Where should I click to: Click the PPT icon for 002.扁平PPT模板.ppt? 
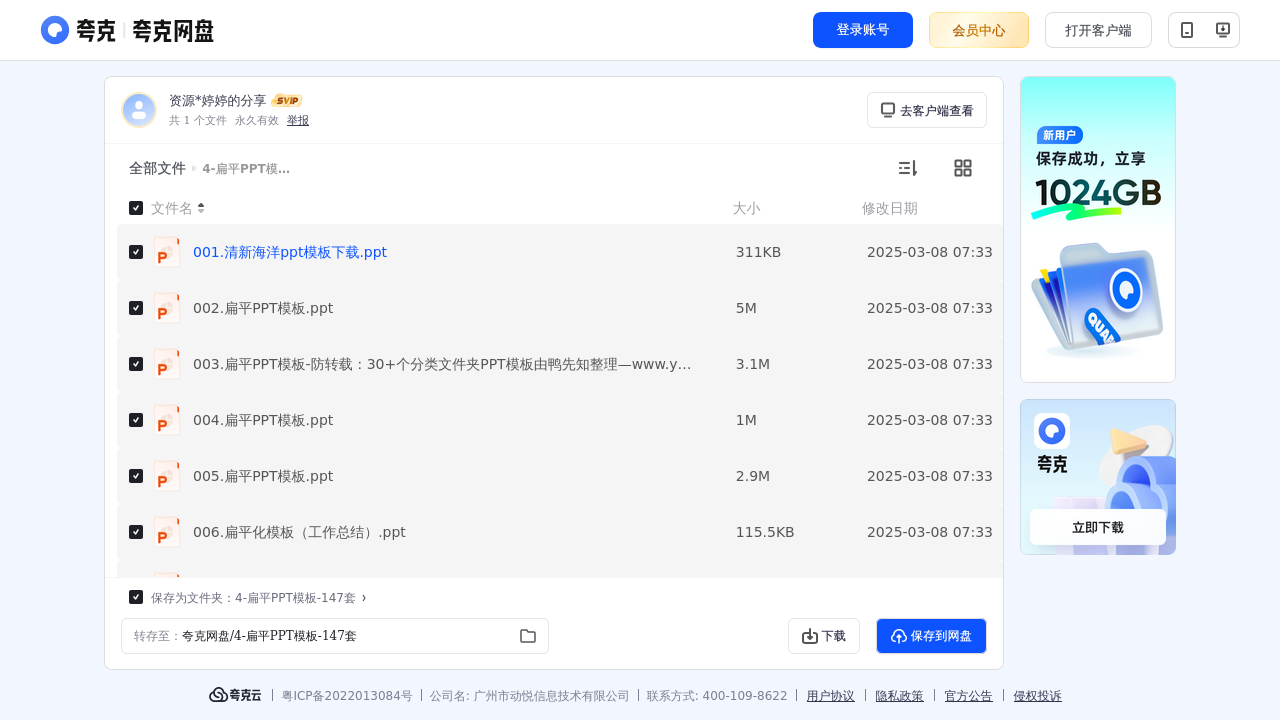(167, 308)
